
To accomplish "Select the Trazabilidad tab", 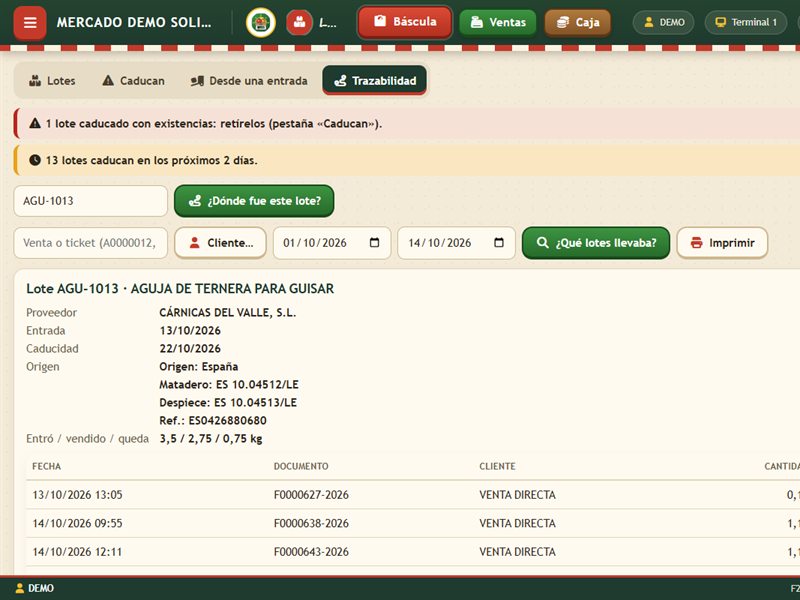I will coord(375,81).
